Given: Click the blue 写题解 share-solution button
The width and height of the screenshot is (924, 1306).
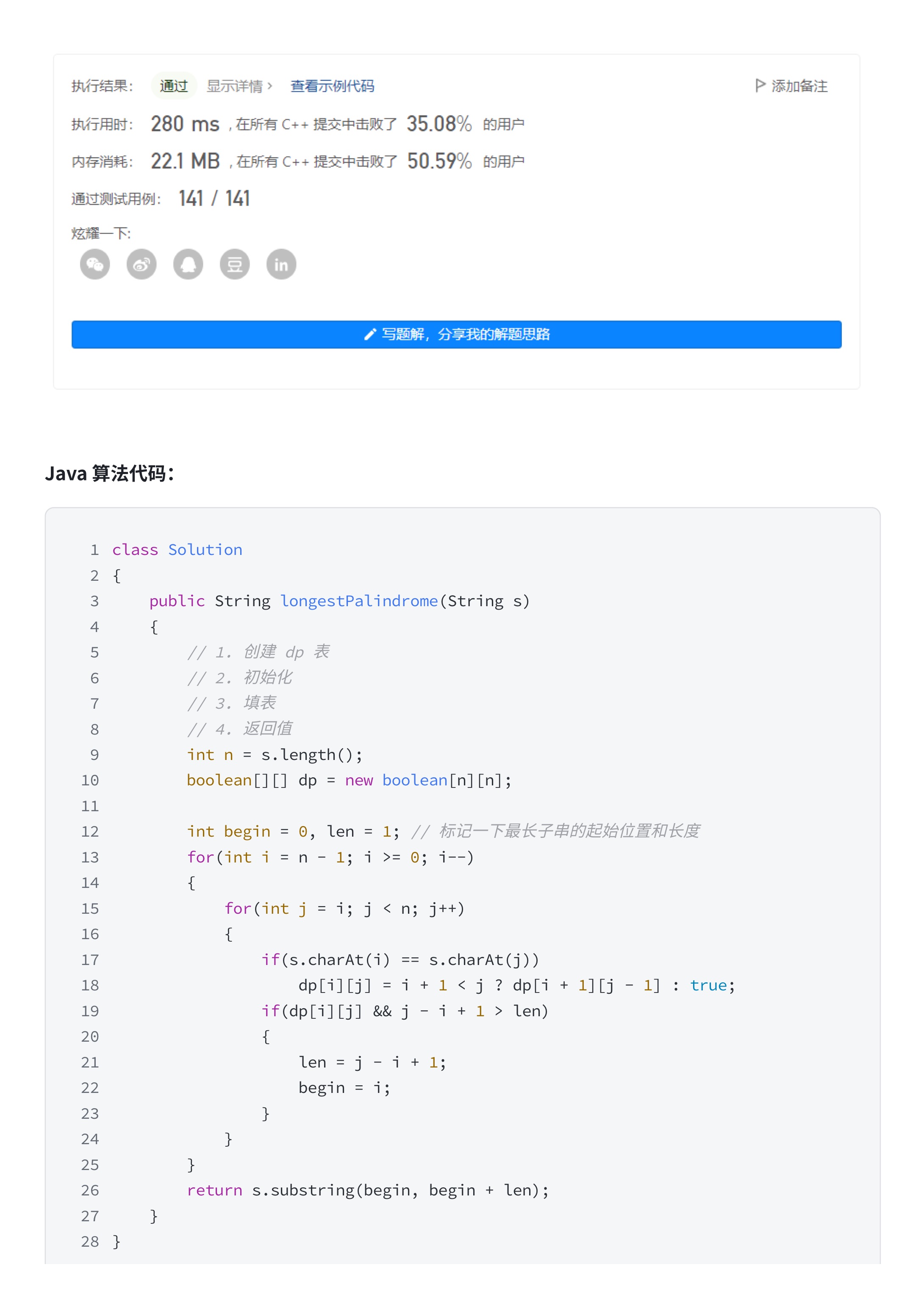Looking at the screenshot, I should coord(456,335).
